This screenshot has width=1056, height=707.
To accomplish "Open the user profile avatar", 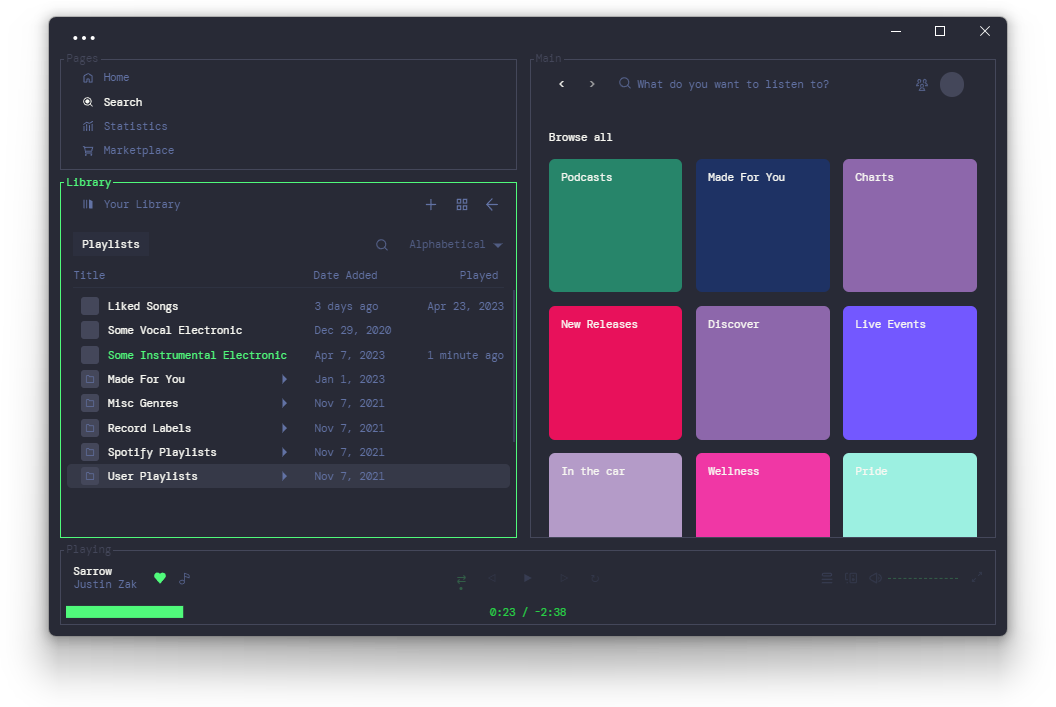I will tap(952, 85).
